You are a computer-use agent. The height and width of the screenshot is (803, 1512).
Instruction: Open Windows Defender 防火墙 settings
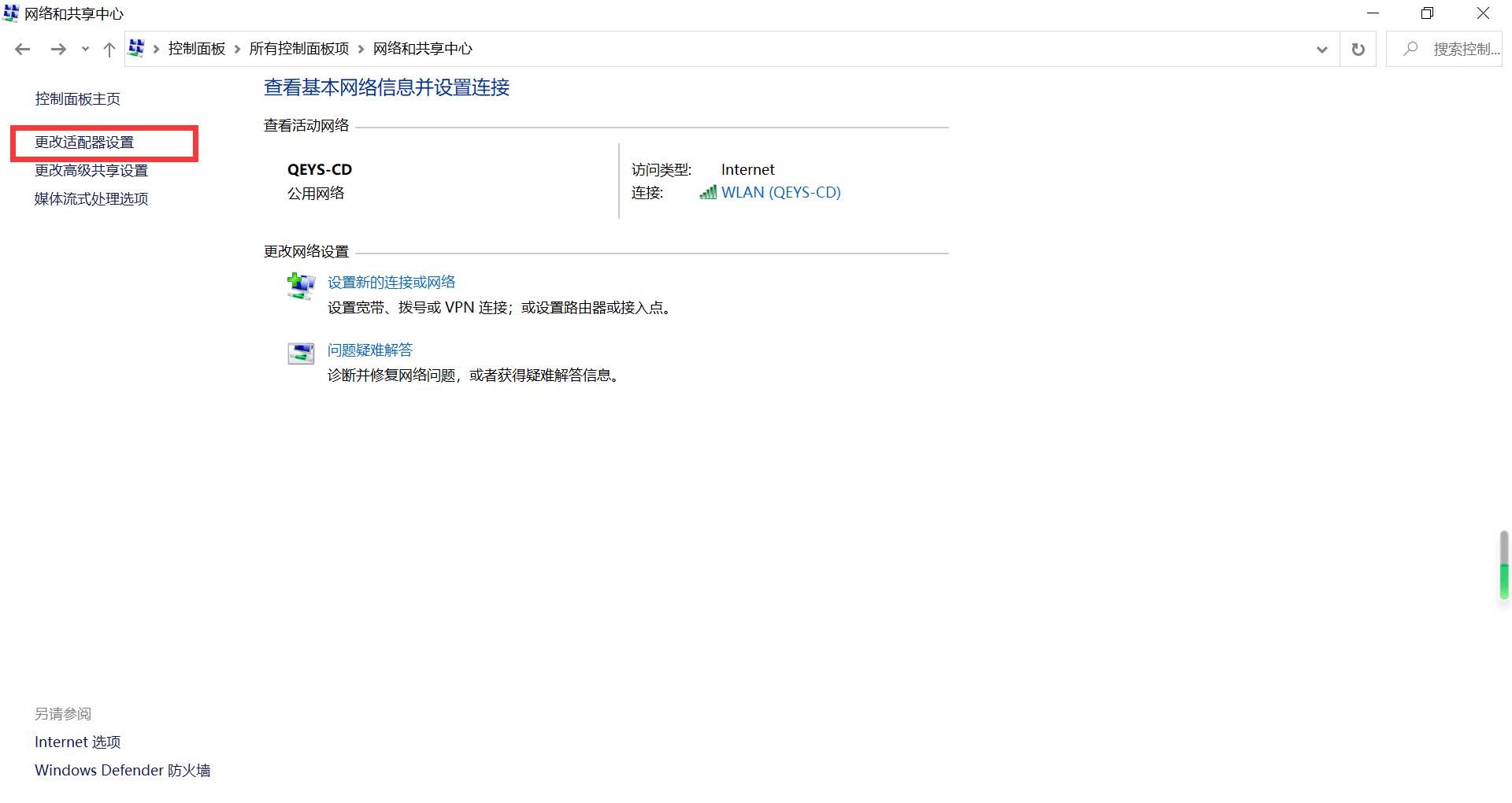click(x=121, y=770)
